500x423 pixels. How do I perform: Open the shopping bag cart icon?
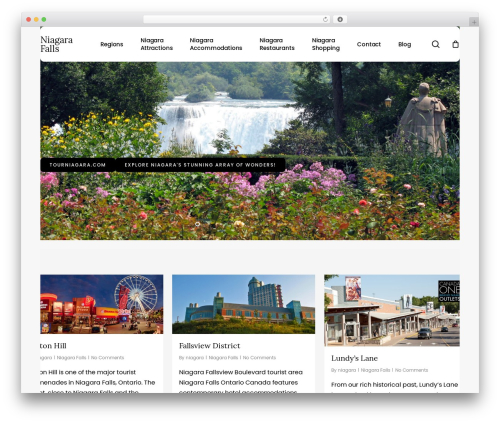(455, 44)
